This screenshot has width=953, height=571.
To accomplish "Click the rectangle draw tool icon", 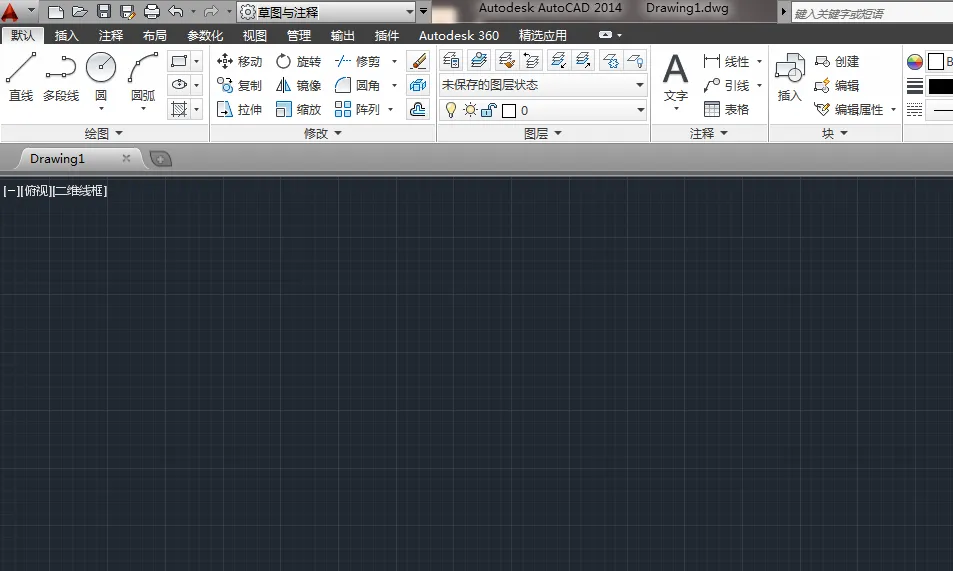I will tap(179, 61).
